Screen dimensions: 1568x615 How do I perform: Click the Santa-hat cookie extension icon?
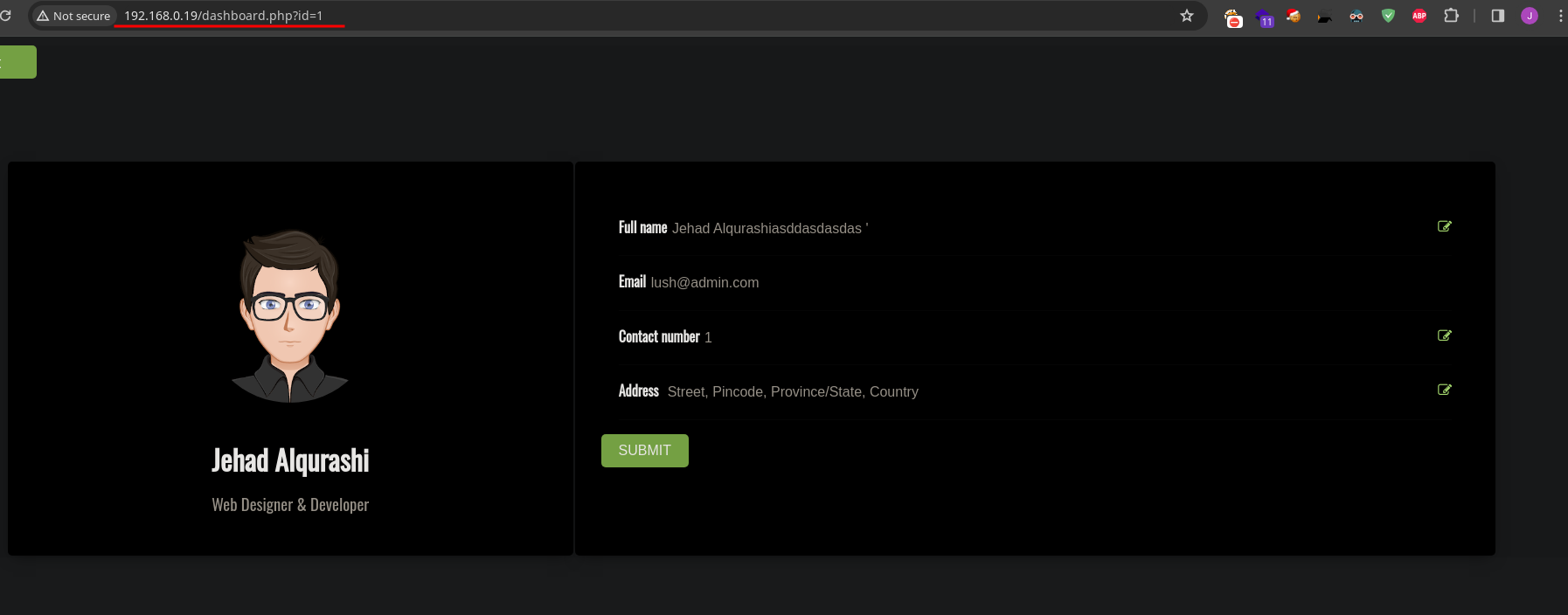[x=1294, y=16]
